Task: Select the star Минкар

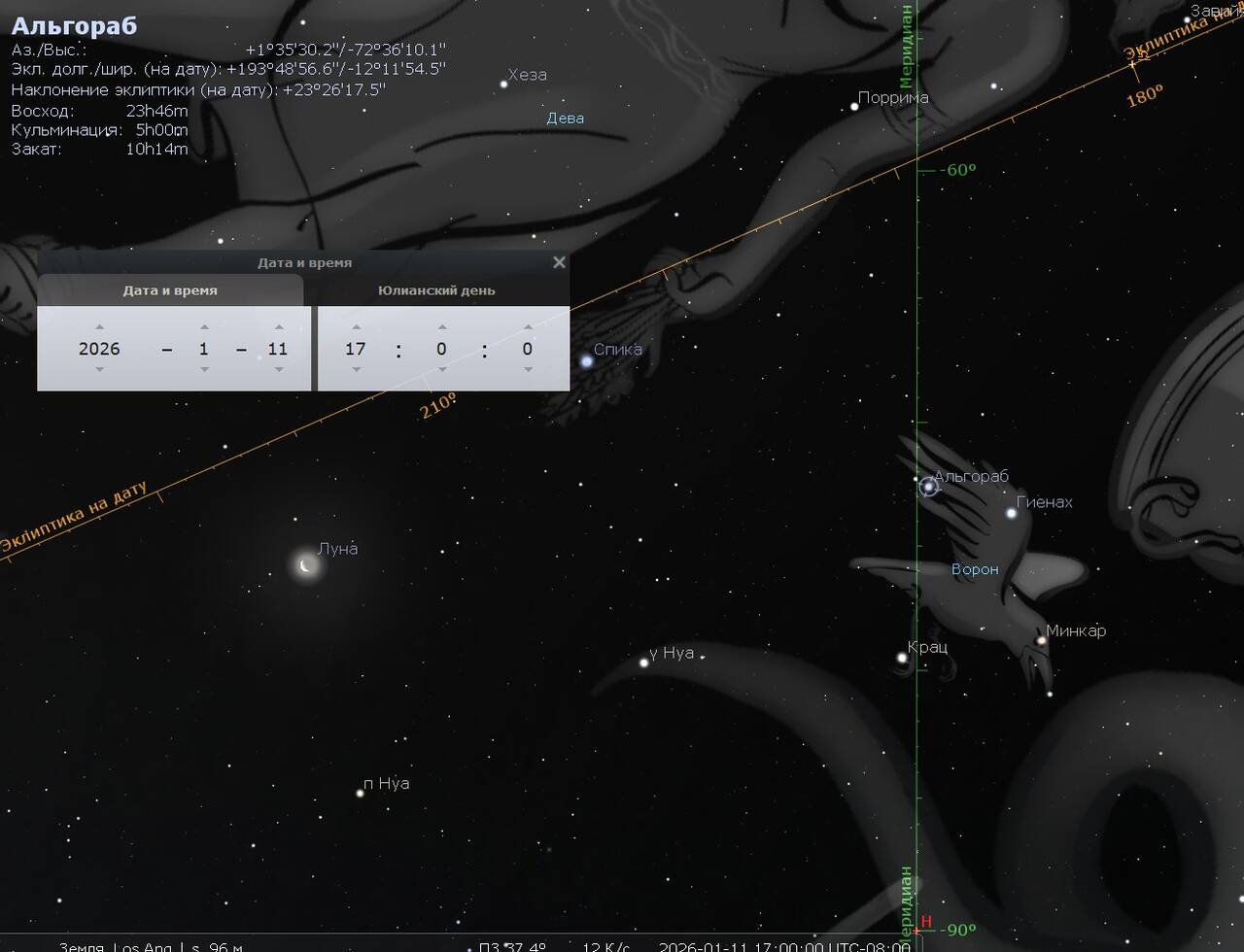Action: point(1041,640)
